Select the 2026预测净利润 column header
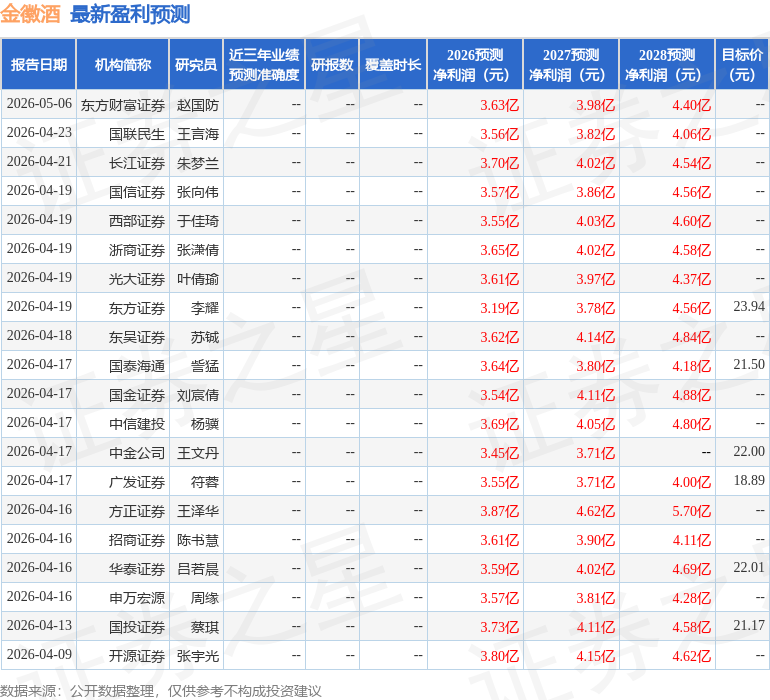Screen dimensions: 770x700 click(475, 65)
